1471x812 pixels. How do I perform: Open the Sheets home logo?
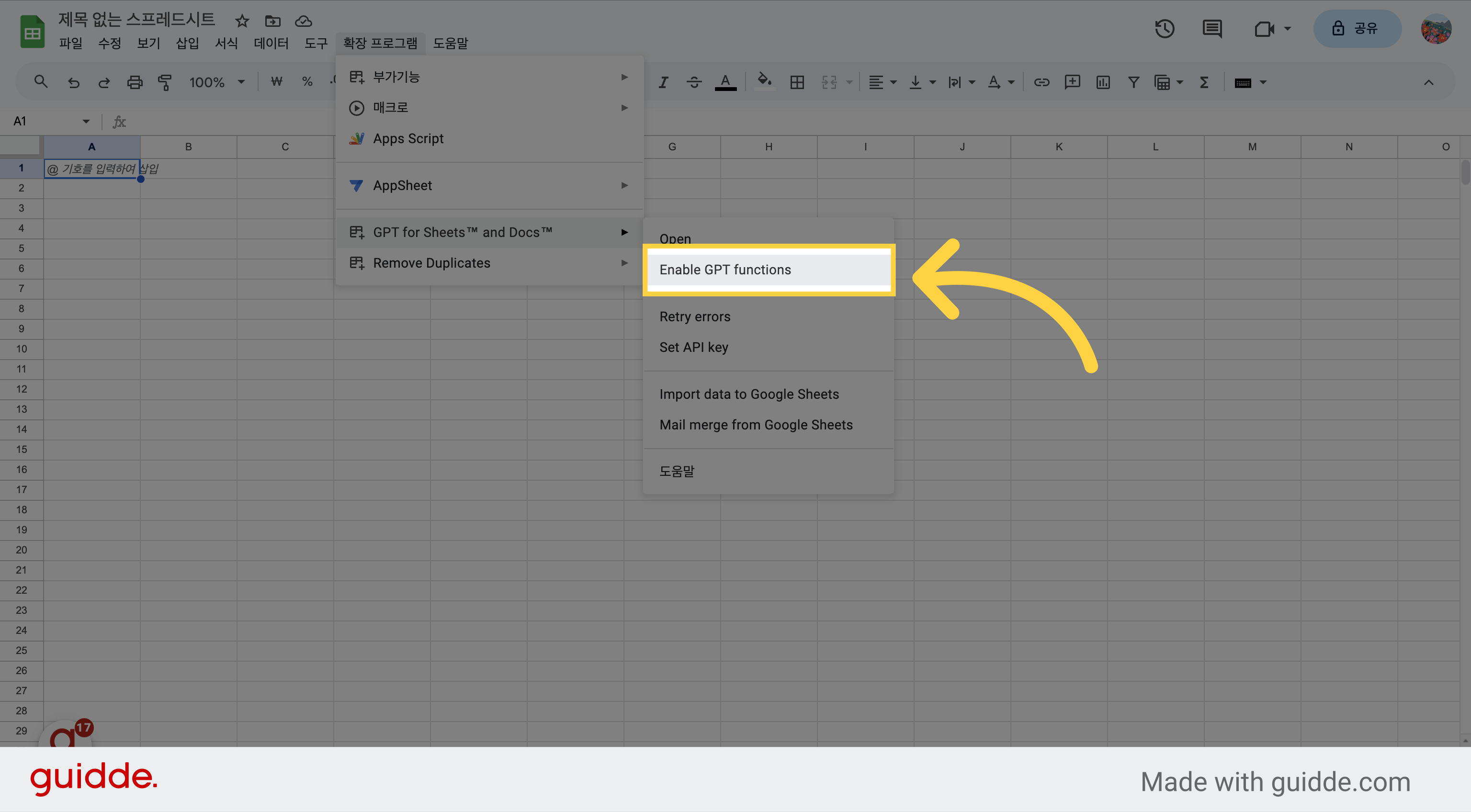[x=33, y=32]
